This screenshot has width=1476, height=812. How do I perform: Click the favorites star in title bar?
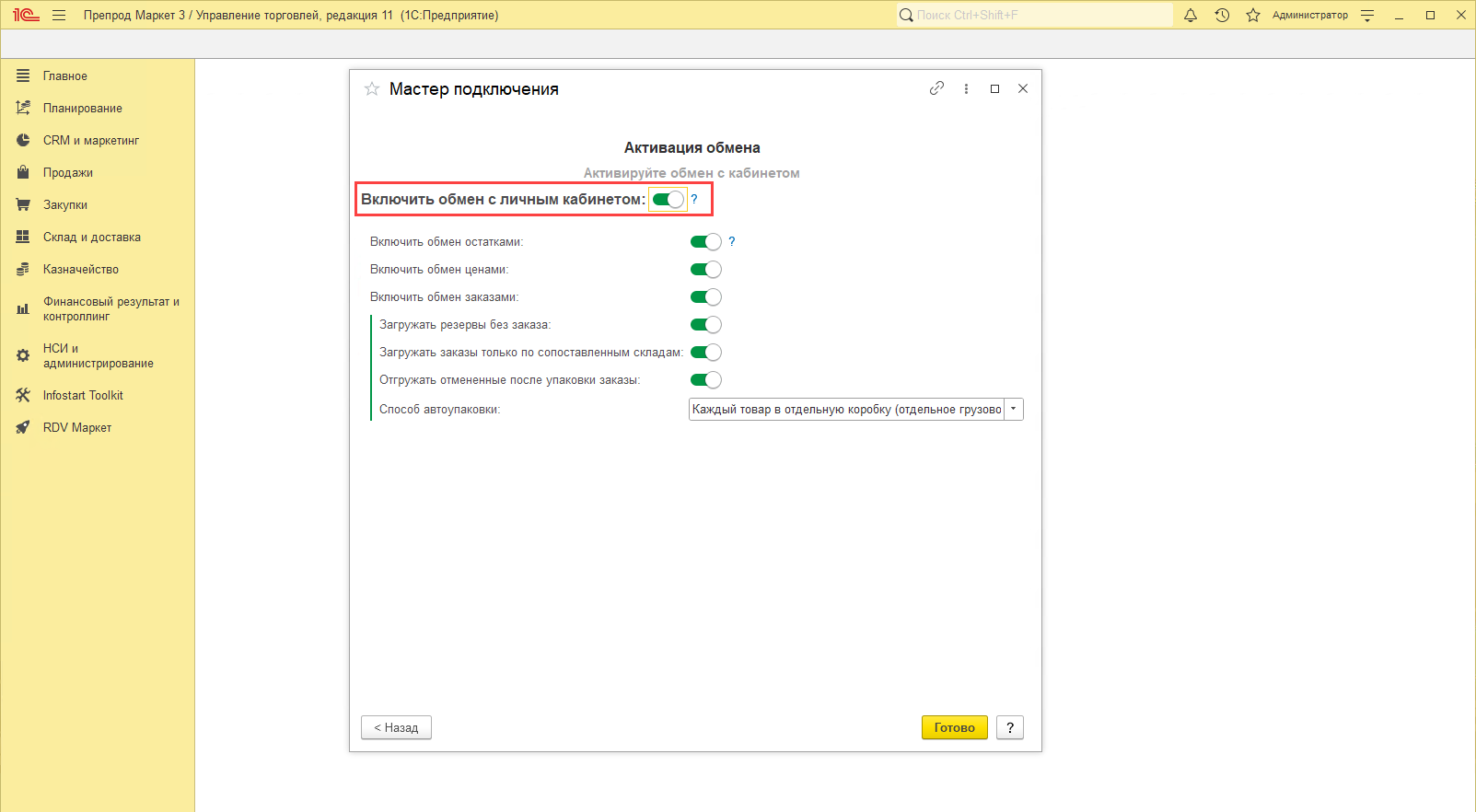click(x=1252, y=15)
